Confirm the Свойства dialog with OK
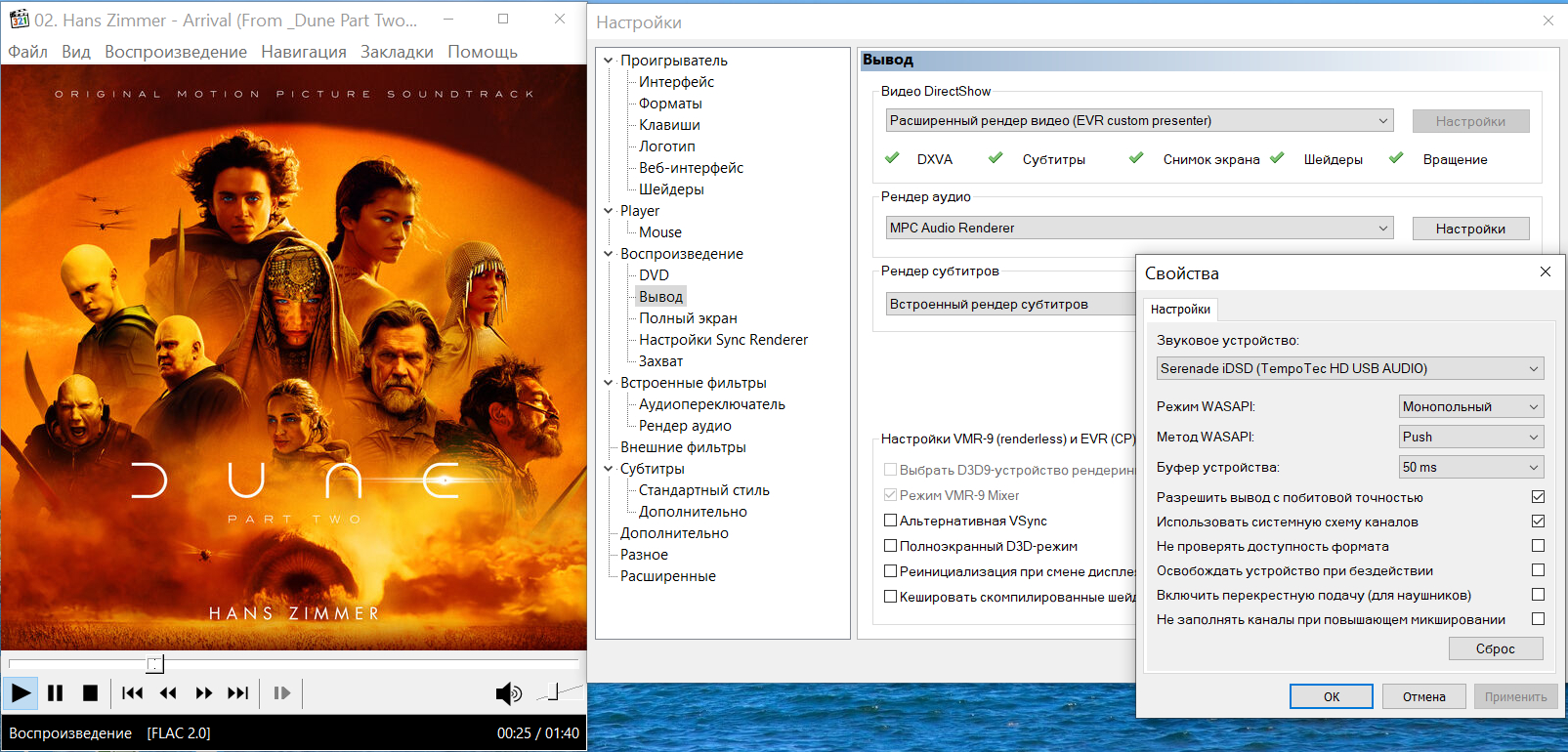This screenshot has height=752, width=1568. click(x=1332, y=696)
